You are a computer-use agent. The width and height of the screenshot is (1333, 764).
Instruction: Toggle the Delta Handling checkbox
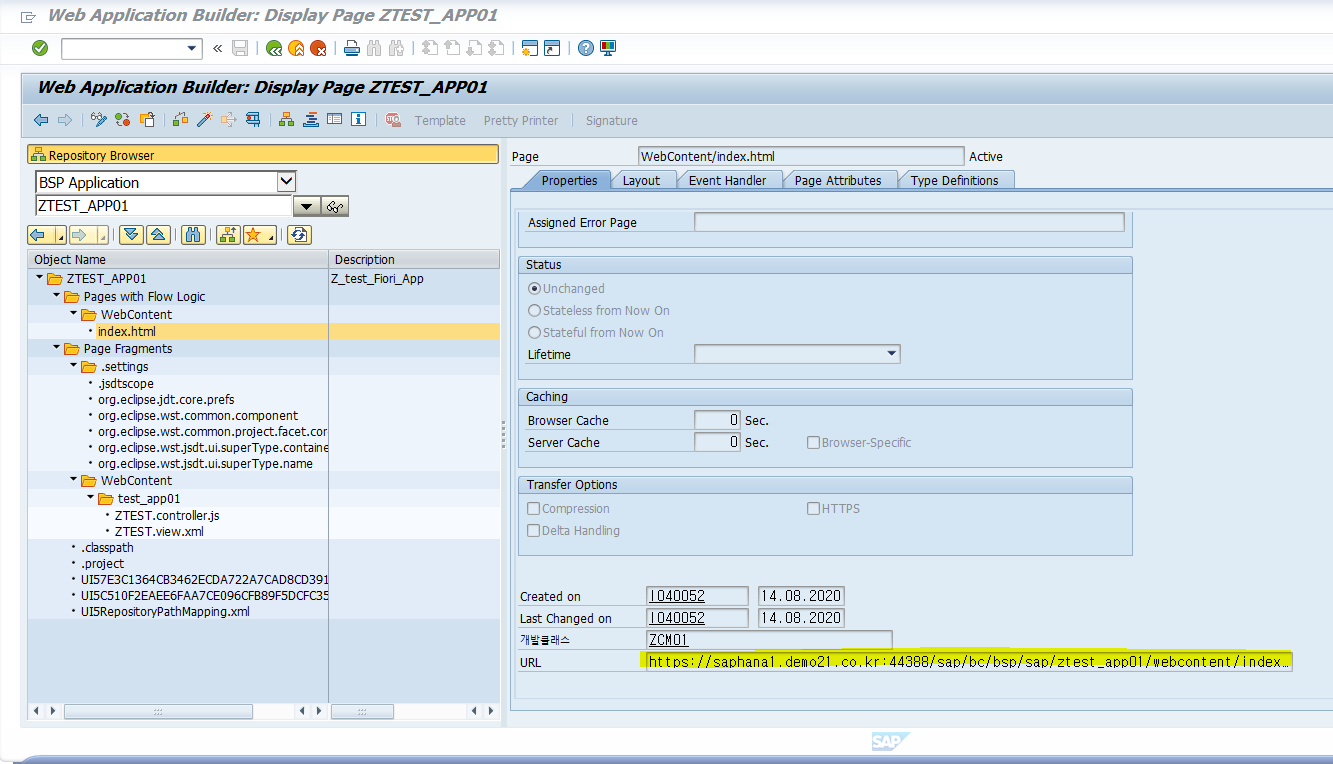tap(534, 531)
